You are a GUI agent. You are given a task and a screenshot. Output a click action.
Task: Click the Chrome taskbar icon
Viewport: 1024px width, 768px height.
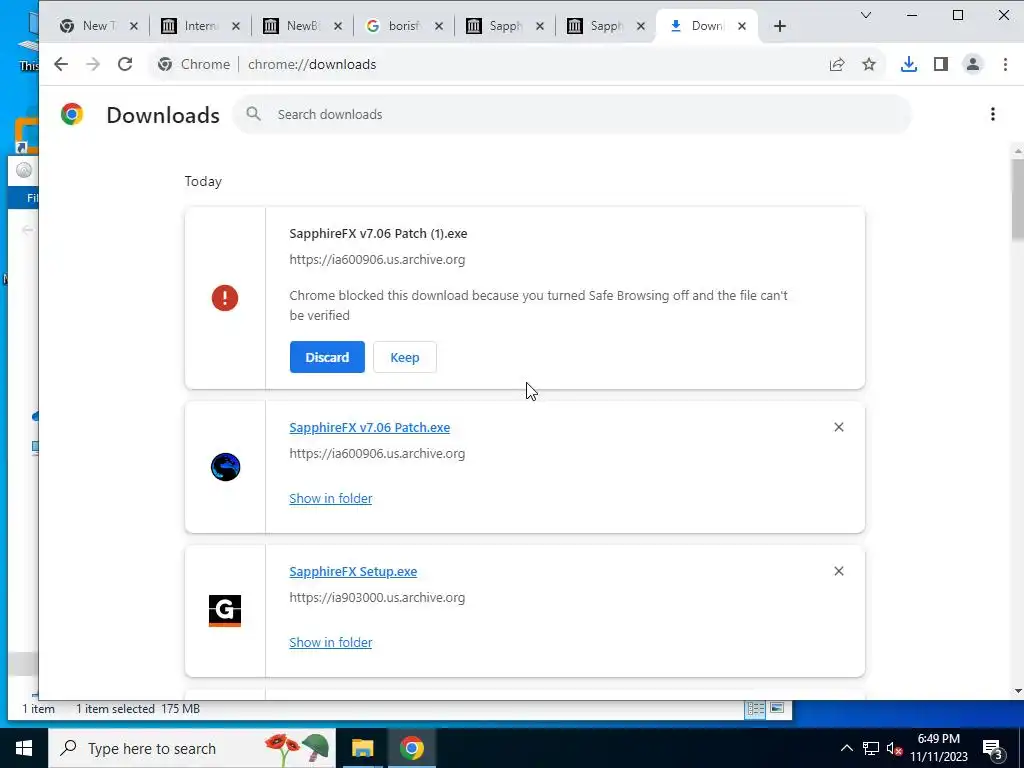[x=411, y=748]
